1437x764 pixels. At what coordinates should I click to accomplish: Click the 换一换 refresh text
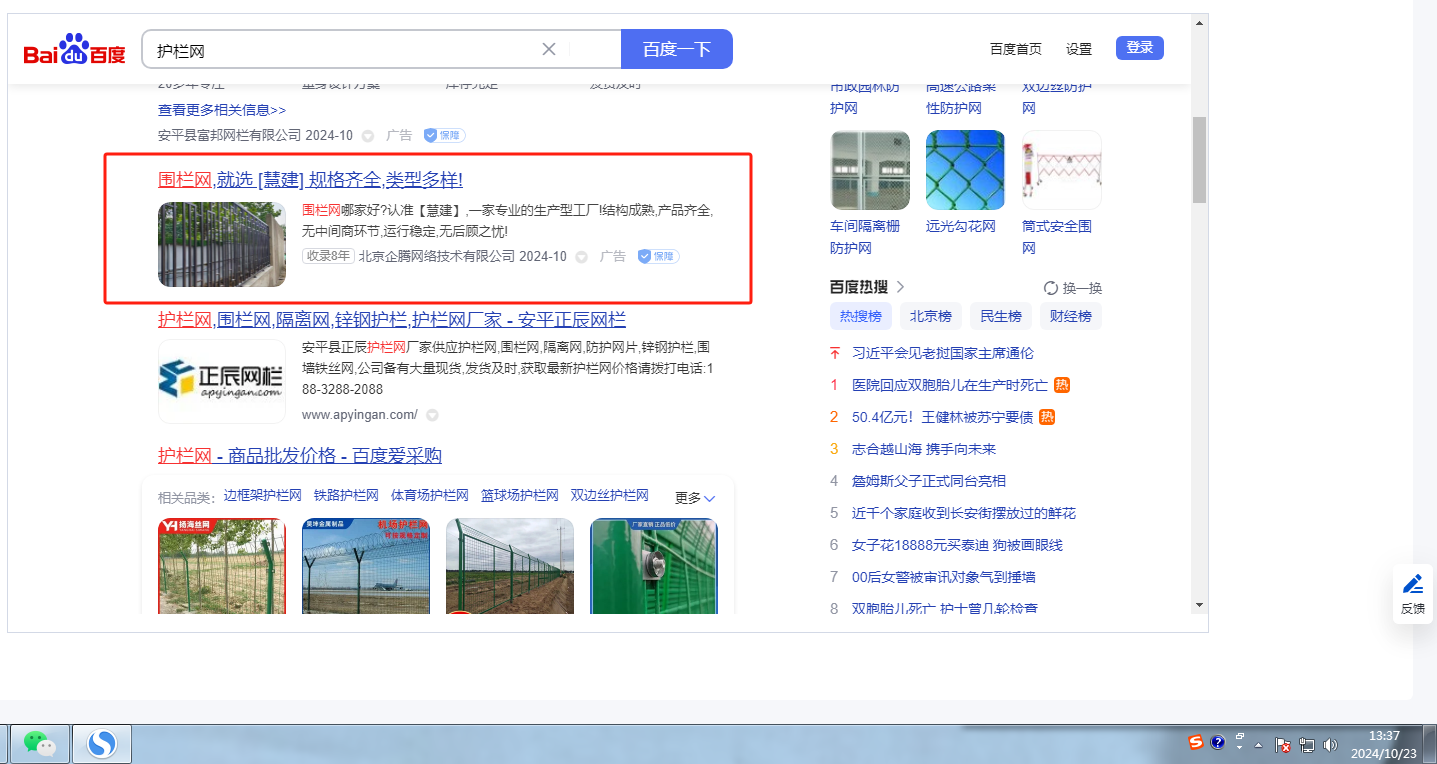pyautogui.click(x=1082, y=288)
